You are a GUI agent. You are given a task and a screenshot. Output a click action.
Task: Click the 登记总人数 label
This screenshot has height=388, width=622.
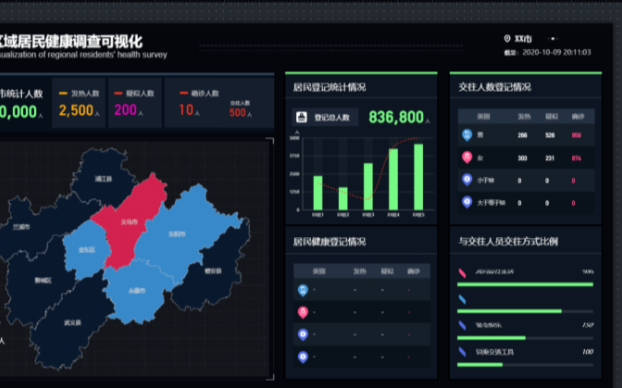pyautogui.click(x=332, y=117)
